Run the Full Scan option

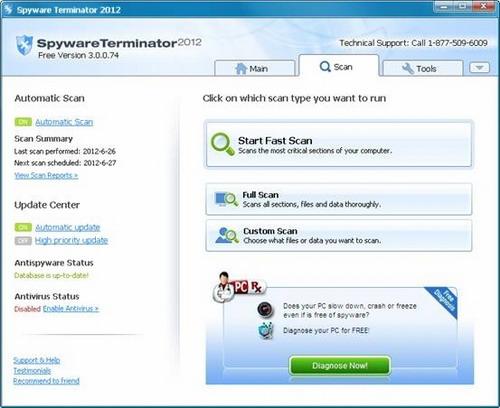pyautogui.click(x=339, y=199)
